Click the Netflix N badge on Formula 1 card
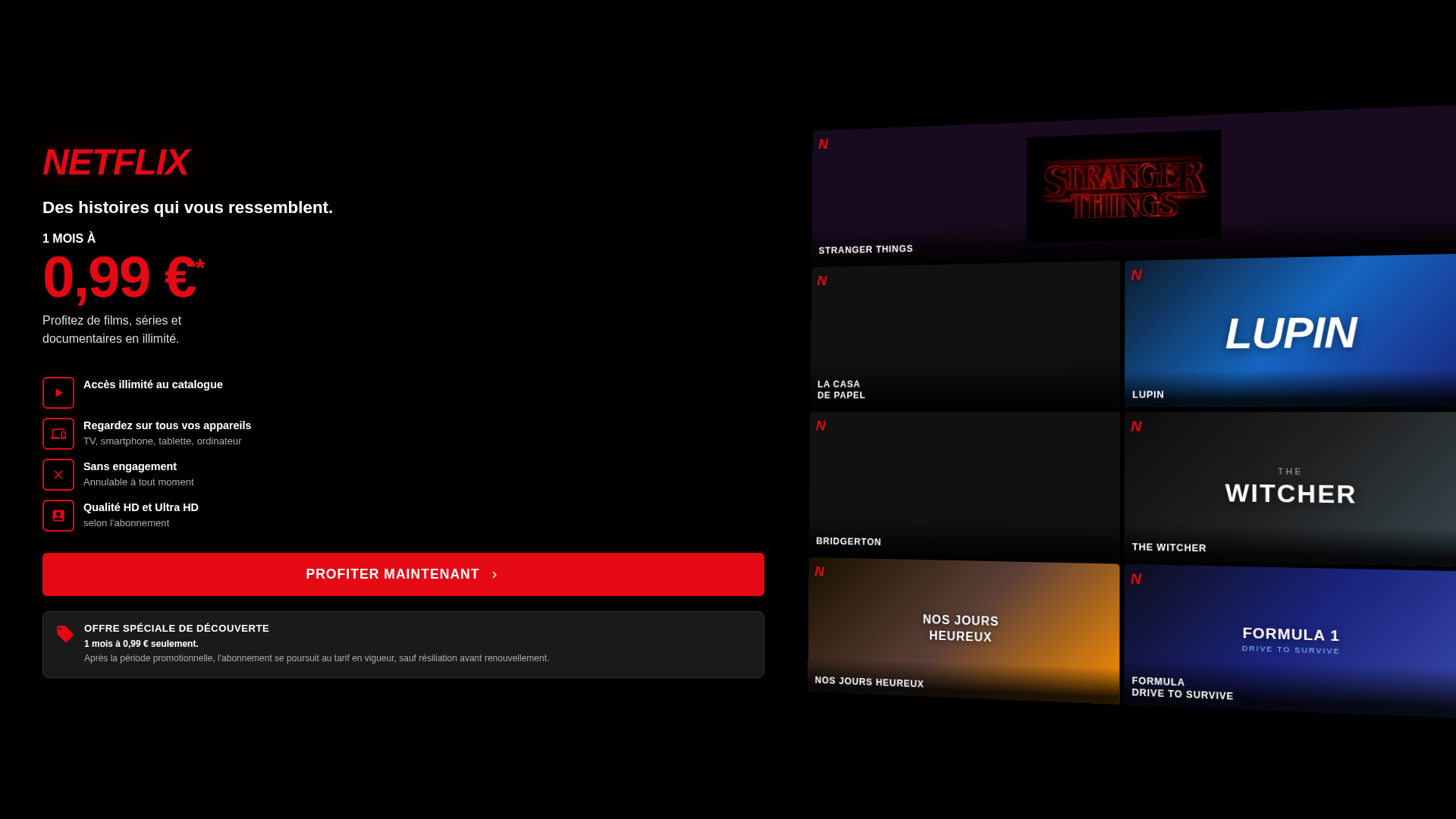1456x819 pixels. 1136,579
